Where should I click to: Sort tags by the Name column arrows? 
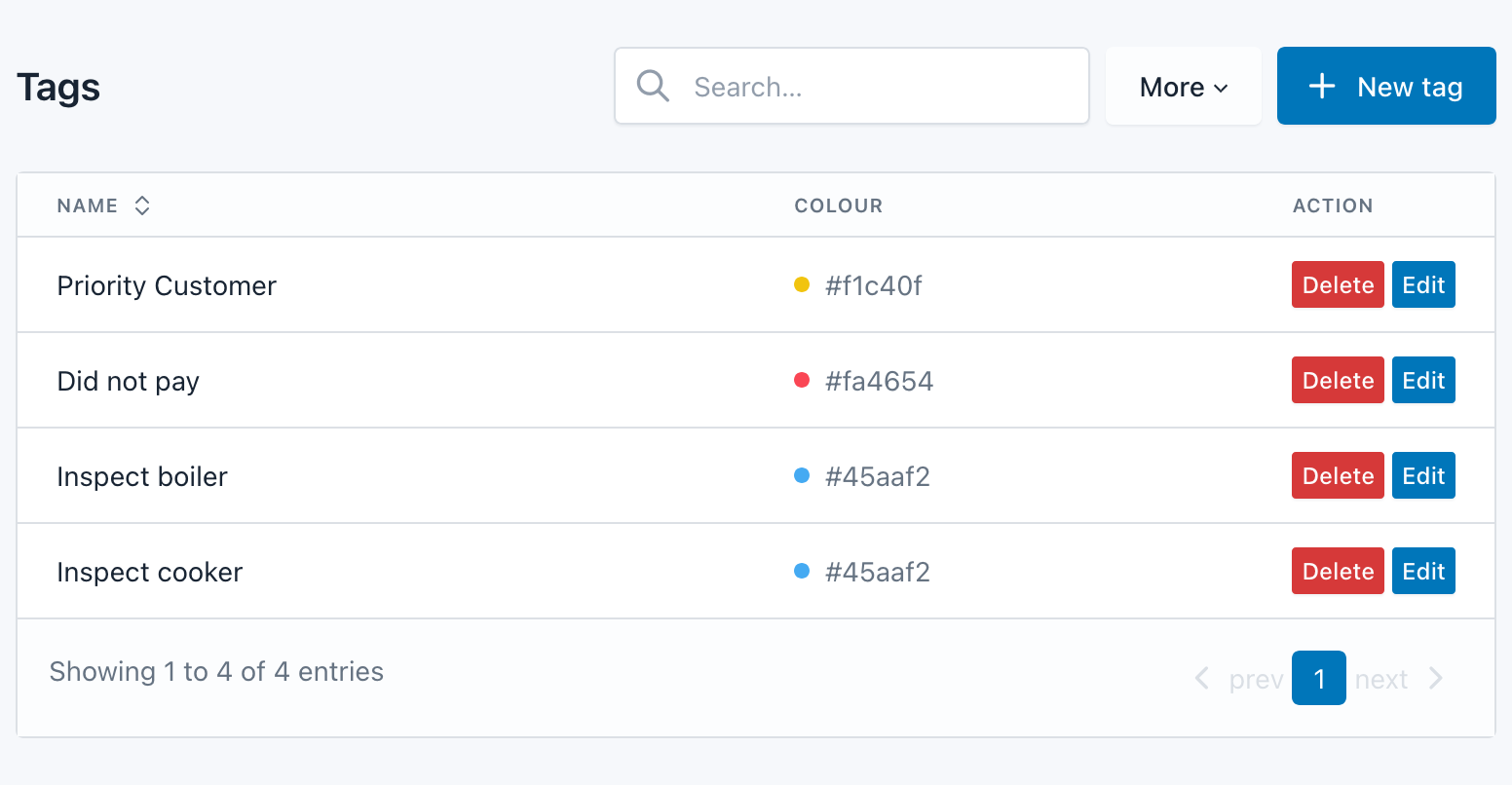(x=142, y=206)
